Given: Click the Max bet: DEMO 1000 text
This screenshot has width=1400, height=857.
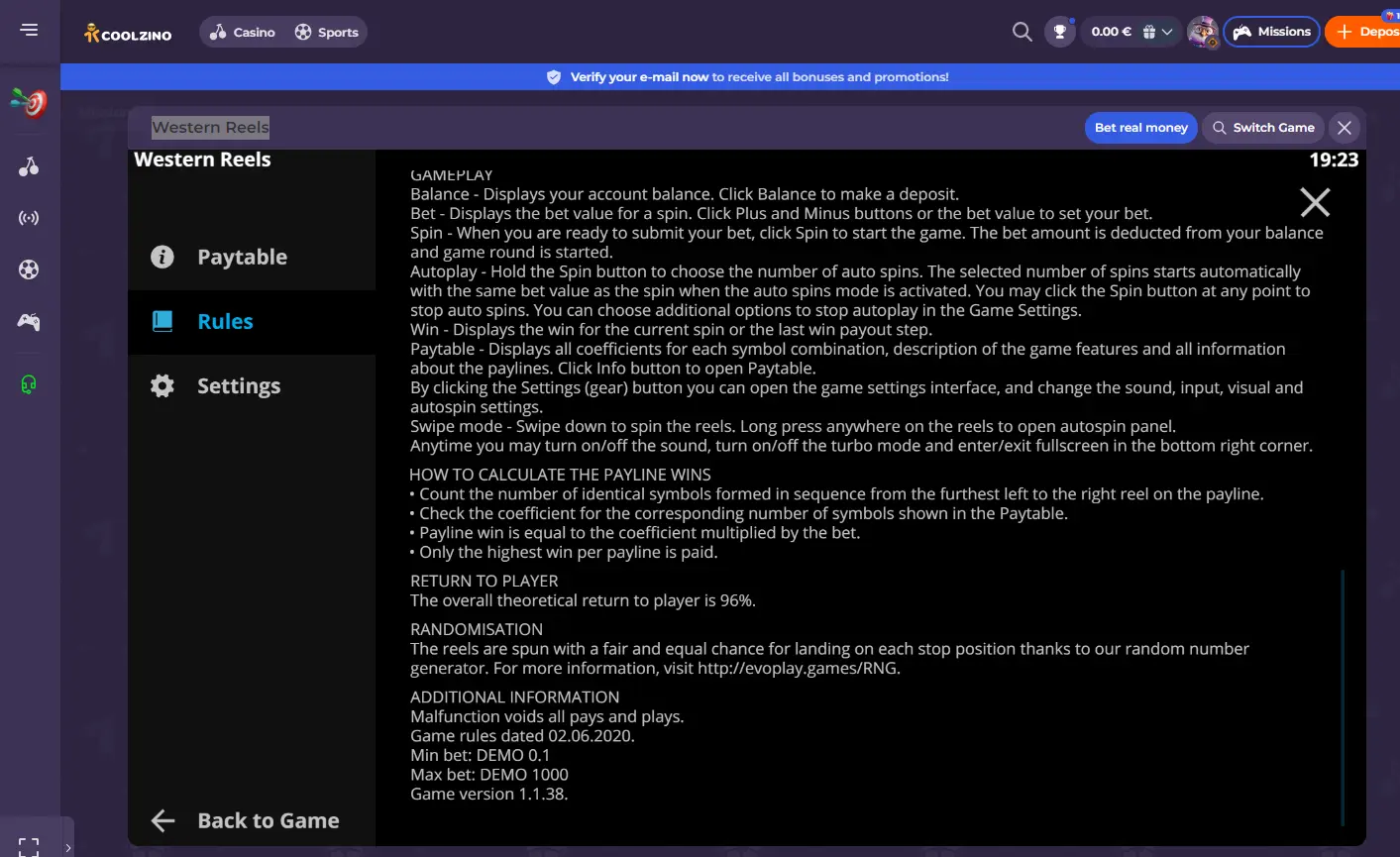Looking at the screenshot, I should [489, 775].
